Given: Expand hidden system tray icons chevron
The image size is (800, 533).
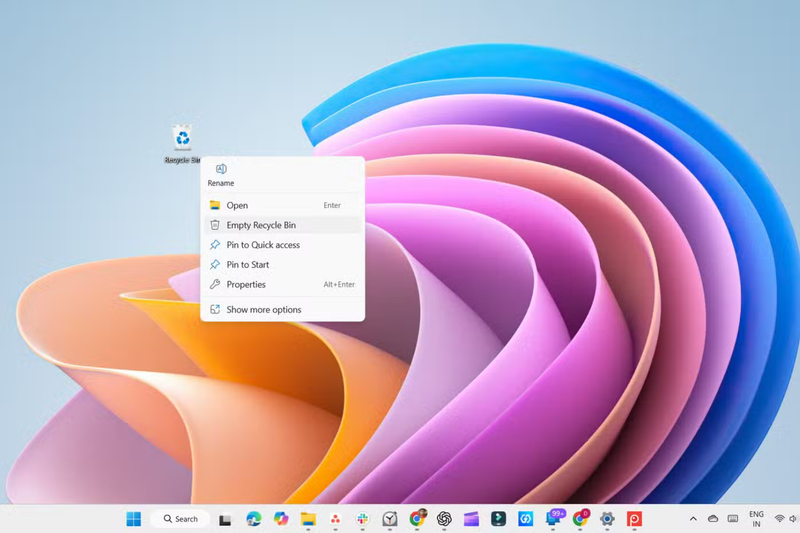Looking at the screenshot, I should tap(693, 519).
